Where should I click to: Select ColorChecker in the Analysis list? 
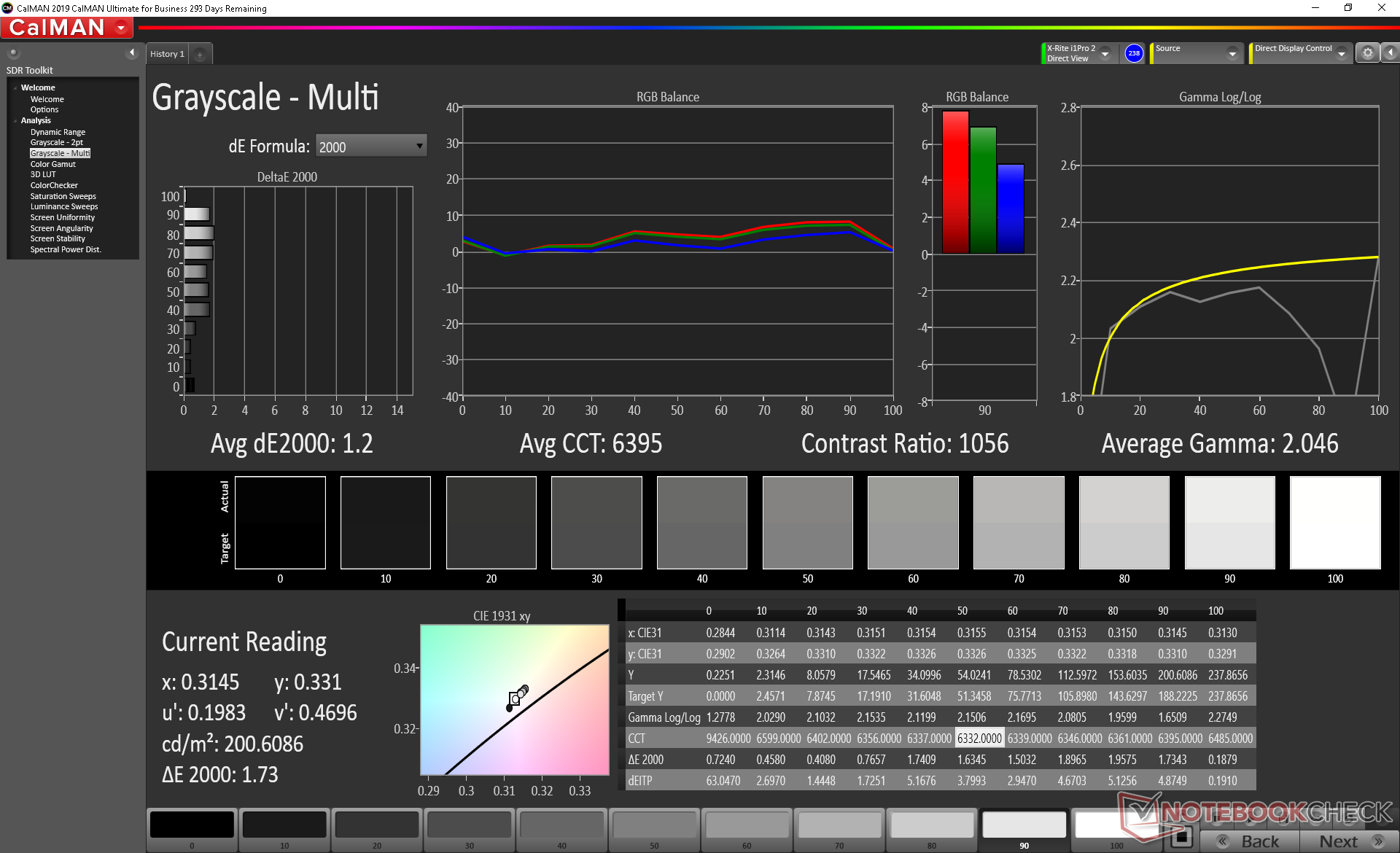(x=54, y=185)
